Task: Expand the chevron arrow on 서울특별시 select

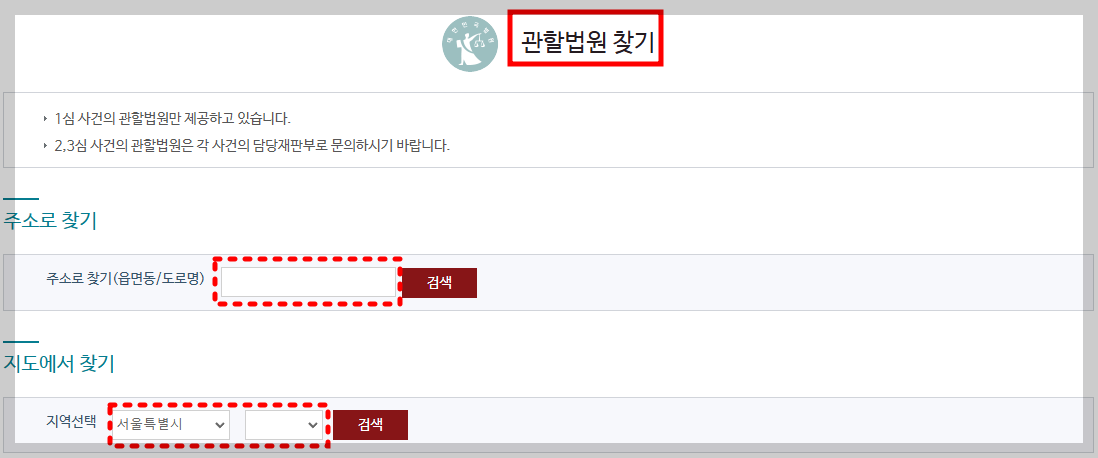Action: [x=220, y=425]
